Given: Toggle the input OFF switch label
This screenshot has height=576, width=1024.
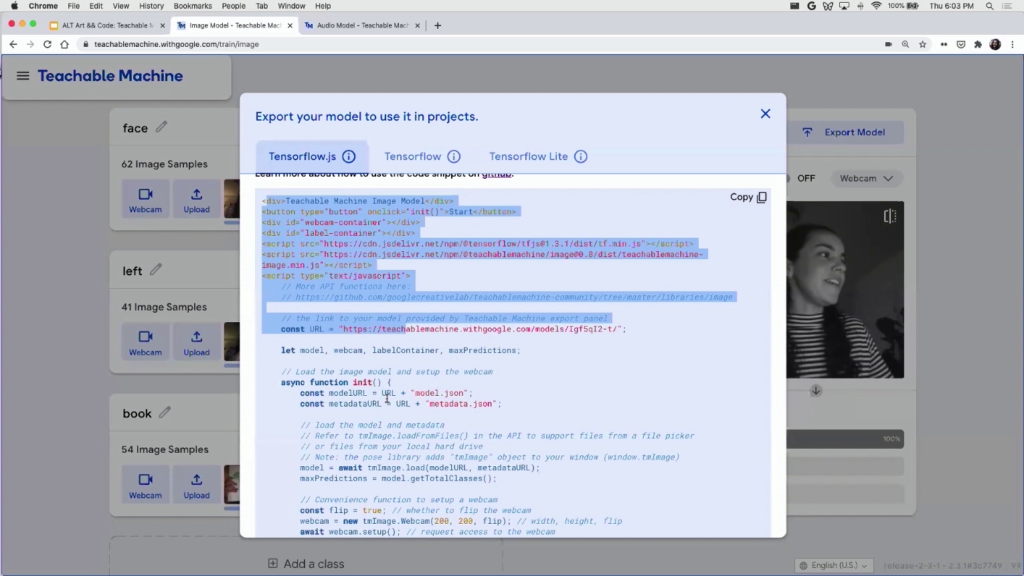Looking at the screenshot, I should pos(806,178).
